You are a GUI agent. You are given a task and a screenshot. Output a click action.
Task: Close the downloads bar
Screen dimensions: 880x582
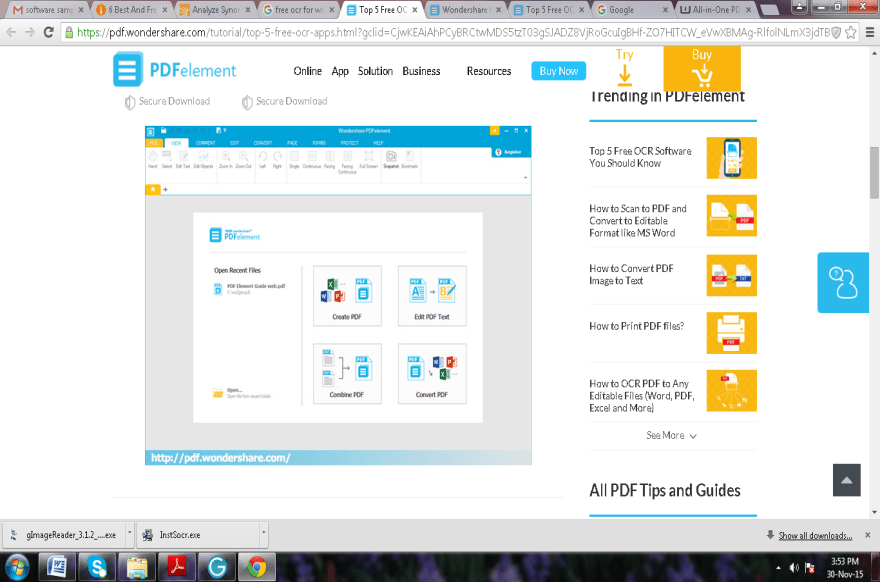(868, 535)
